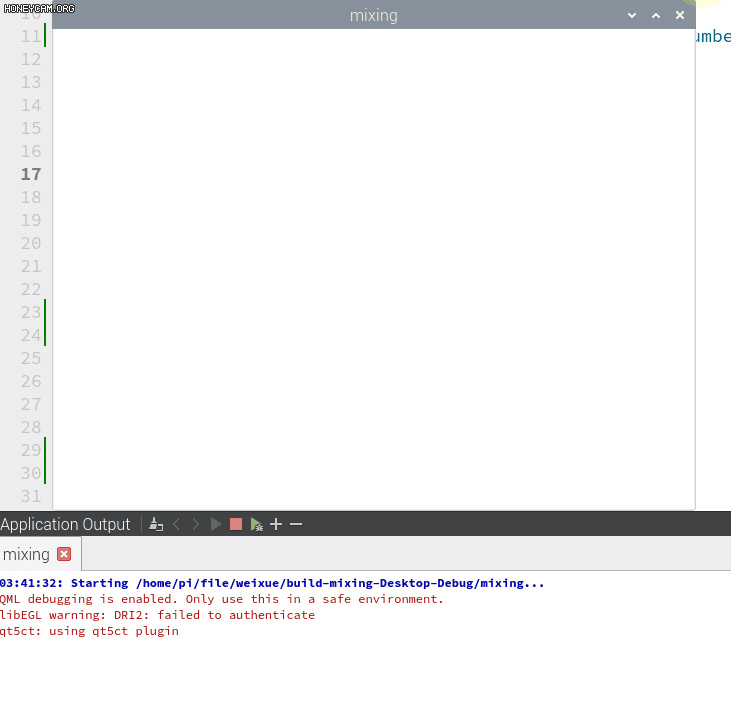Minimize the mixing window
This screenshot has width=731, height=728.
[x=632, y=15]
